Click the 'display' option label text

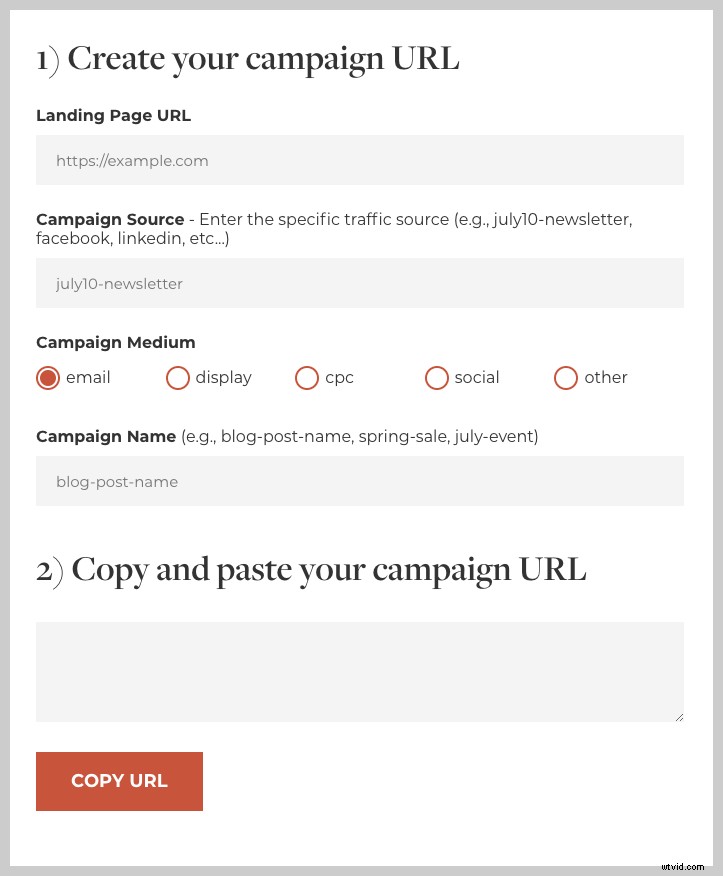(x=224, y=378)
